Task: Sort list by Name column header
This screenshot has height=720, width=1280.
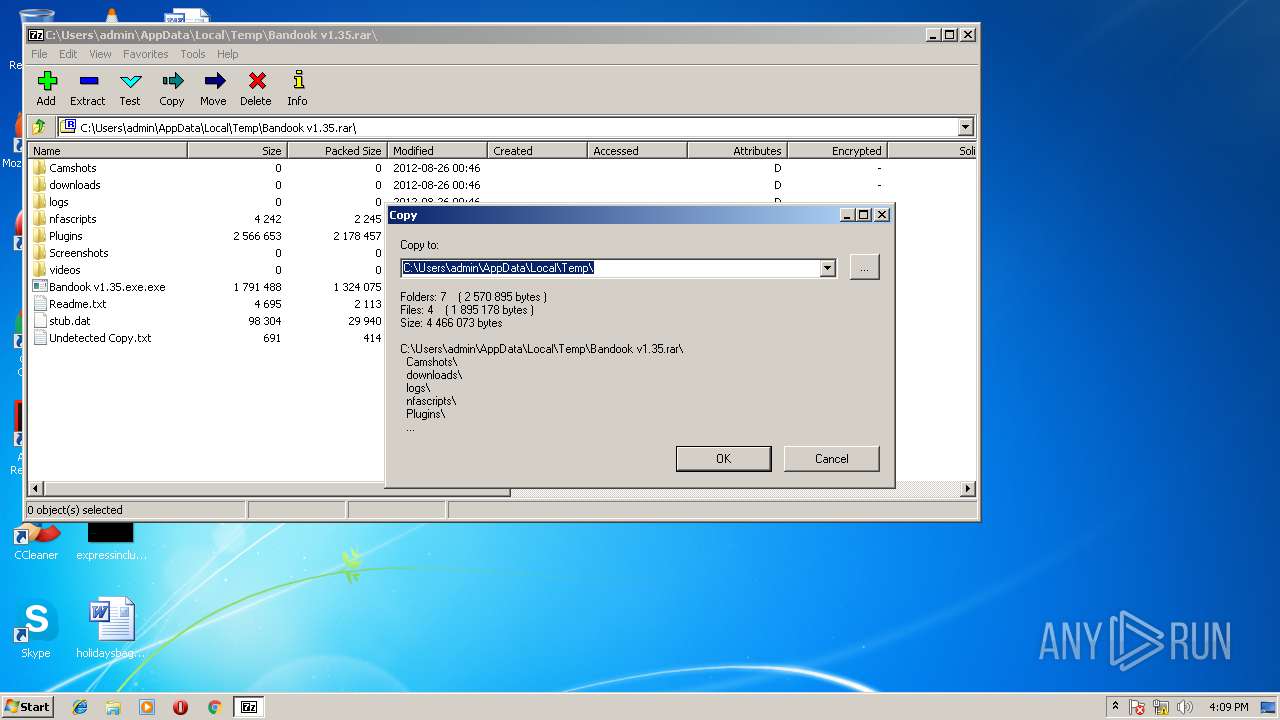Action: coord(107,151)
